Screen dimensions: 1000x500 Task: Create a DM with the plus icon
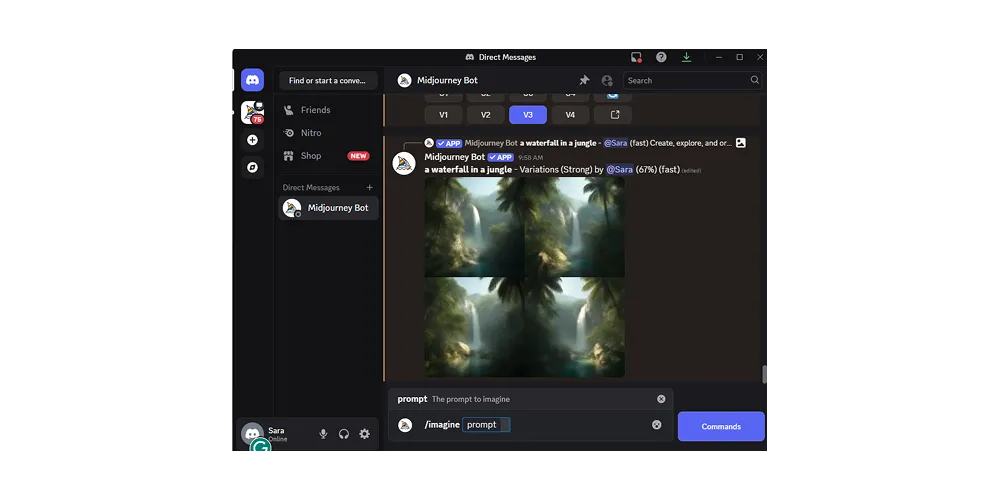click(x=369, y=188)
